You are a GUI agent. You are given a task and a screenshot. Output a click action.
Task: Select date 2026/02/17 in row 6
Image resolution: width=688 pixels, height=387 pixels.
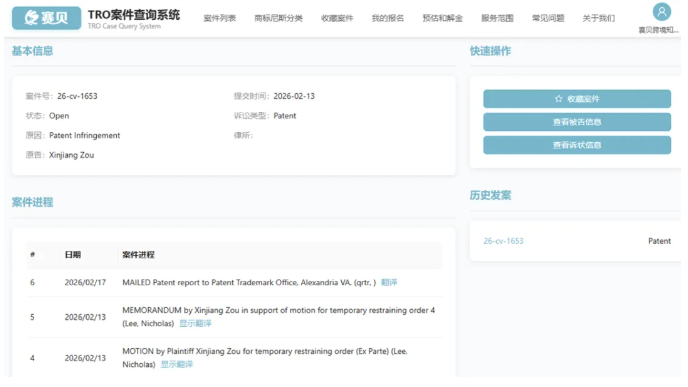click(85, 283)
